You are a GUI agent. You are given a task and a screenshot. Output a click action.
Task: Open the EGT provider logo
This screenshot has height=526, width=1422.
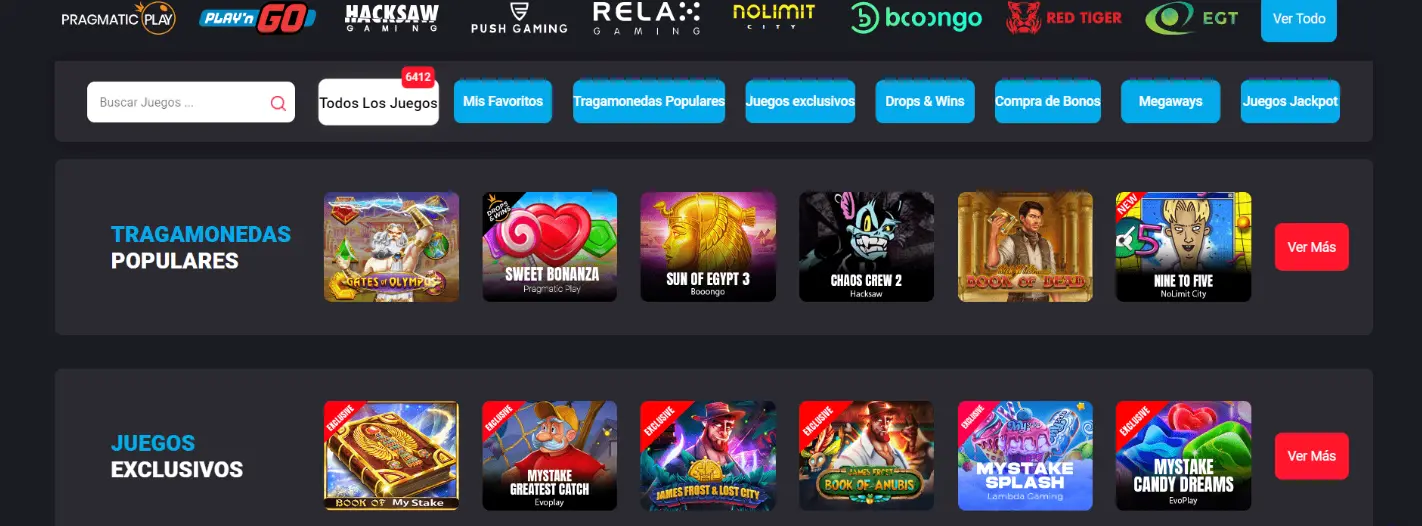pos(1192,18)
